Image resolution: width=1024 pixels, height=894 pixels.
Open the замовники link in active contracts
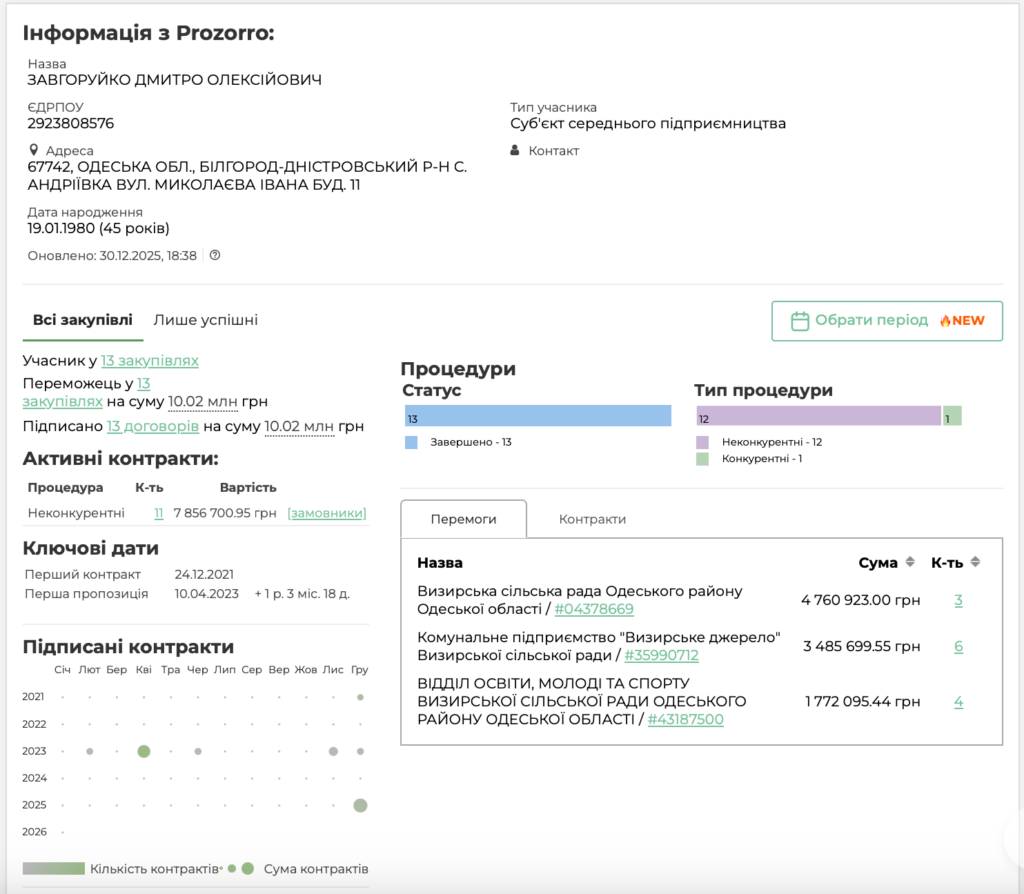click(326, 513)
